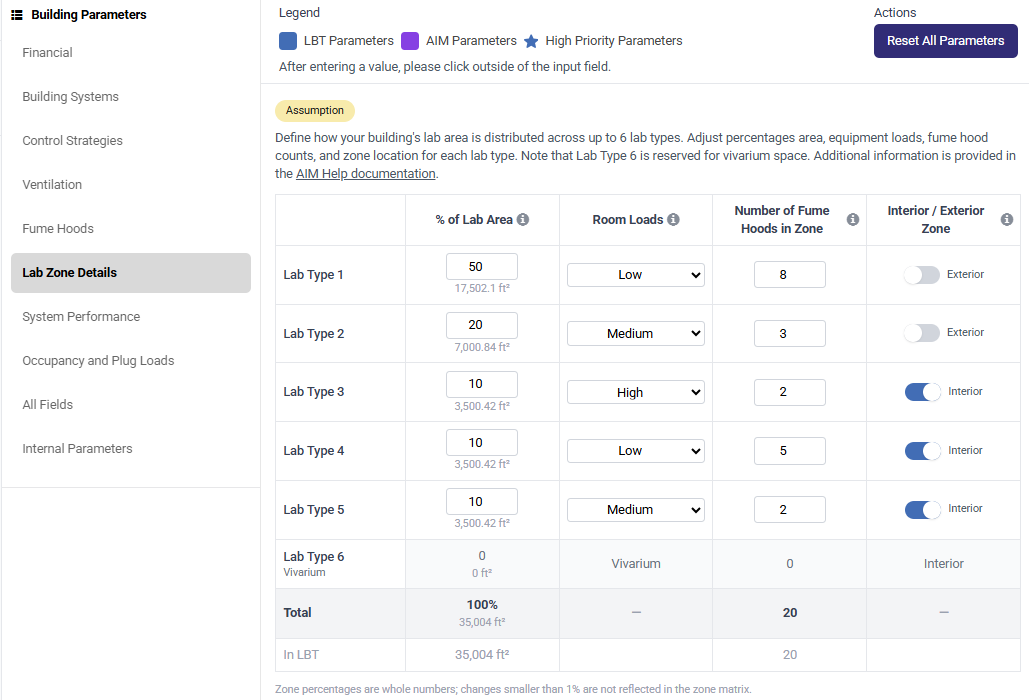The width and height of the screenshot is (1029, 700).
Task: Click Lab Type 1 percent area field
Action: coord(482,266)
